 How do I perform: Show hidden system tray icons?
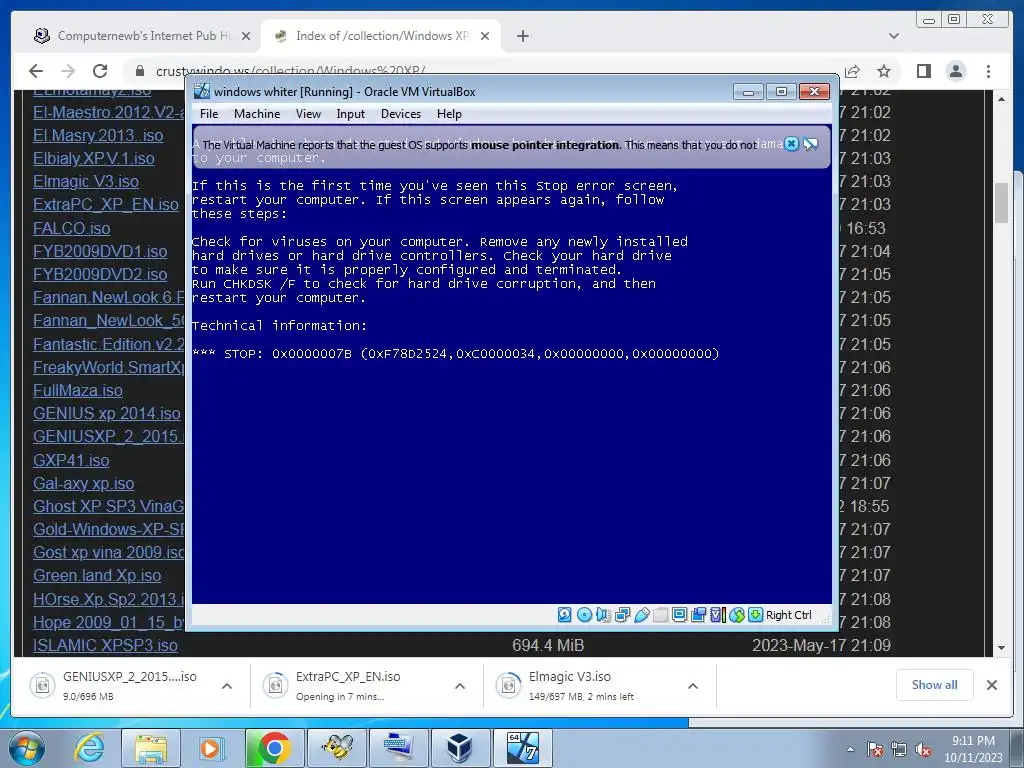850,749
